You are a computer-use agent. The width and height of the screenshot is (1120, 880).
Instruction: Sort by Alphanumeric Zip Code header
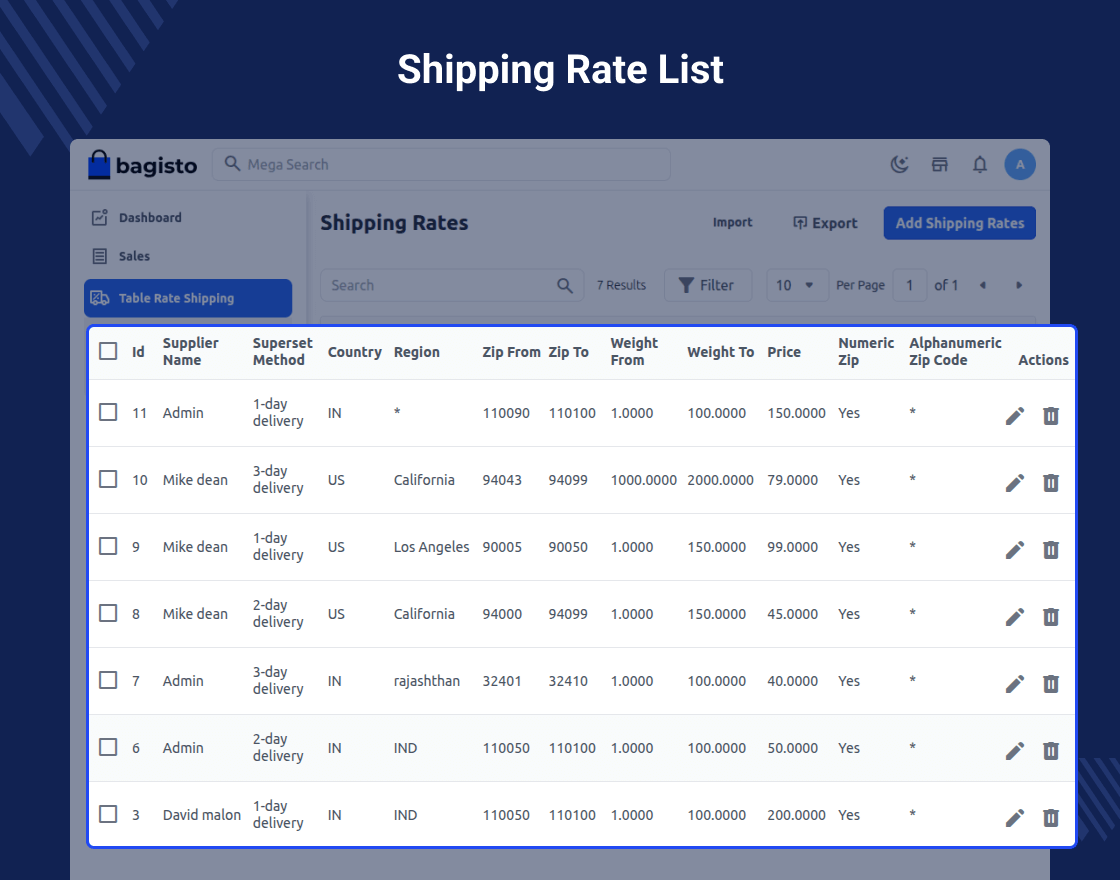[x=955, y=351]
